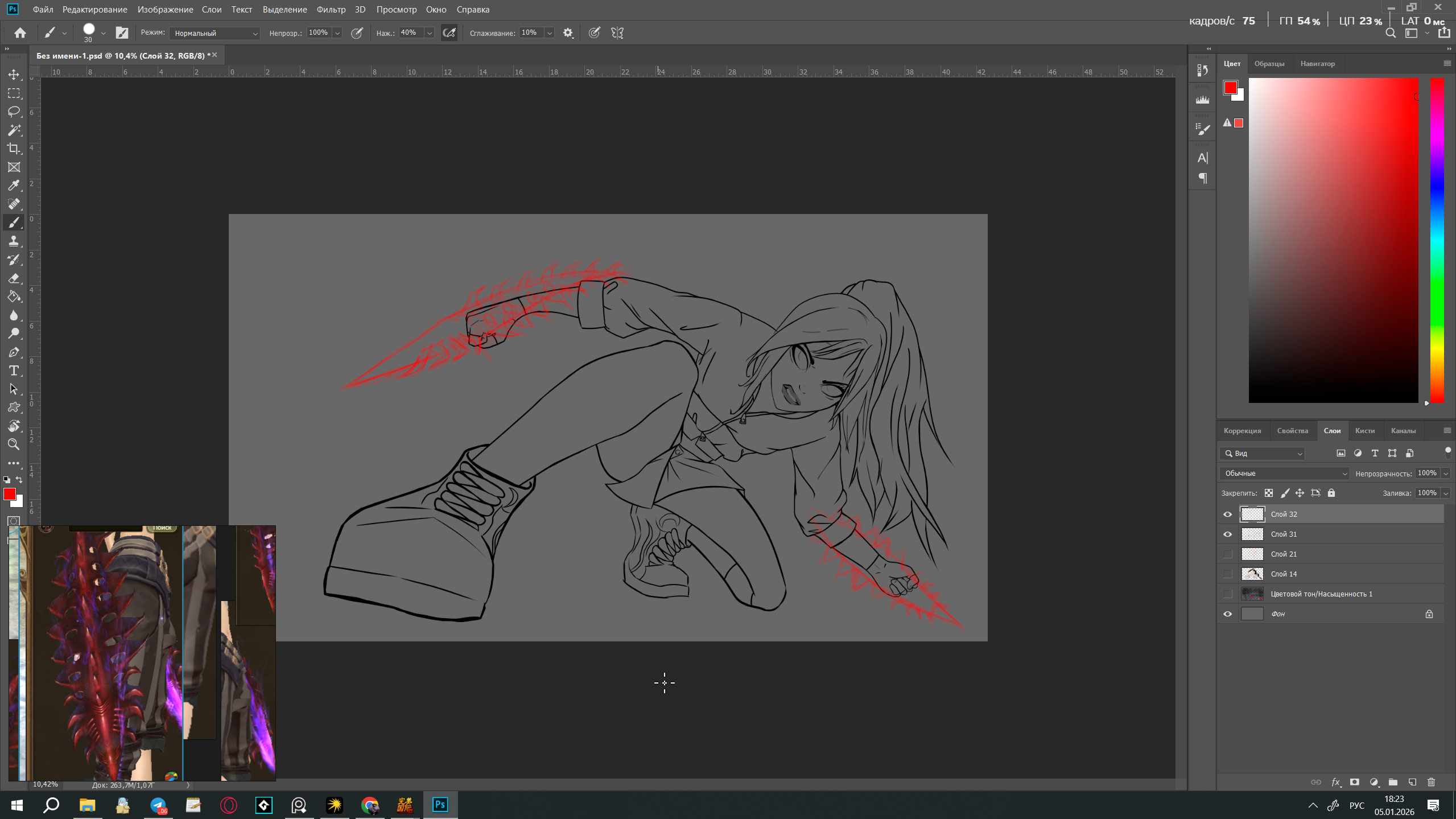Open the Сглаживание dropdown arrow
This screenshot has height=819, width=1456.
coord(550,33)
